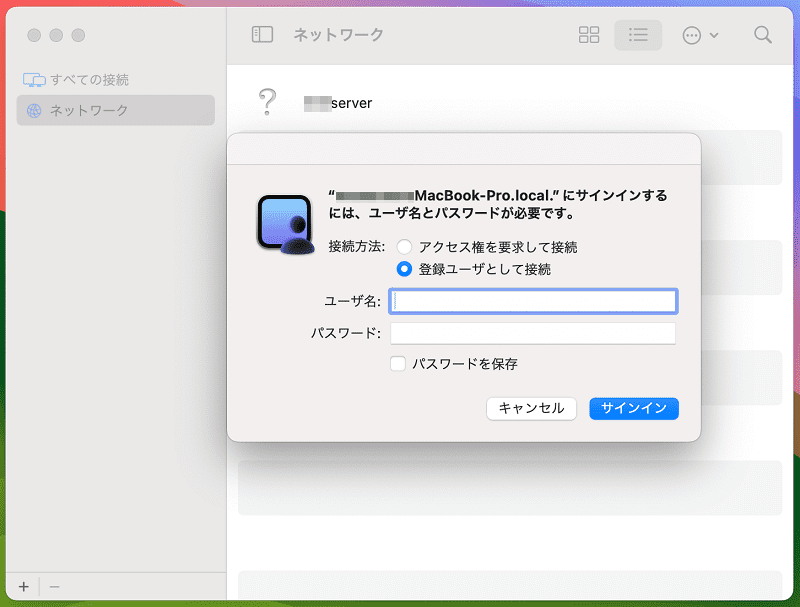Click the キャンセル button
This screenshot has height=607, width=800.
pos(531,409)
